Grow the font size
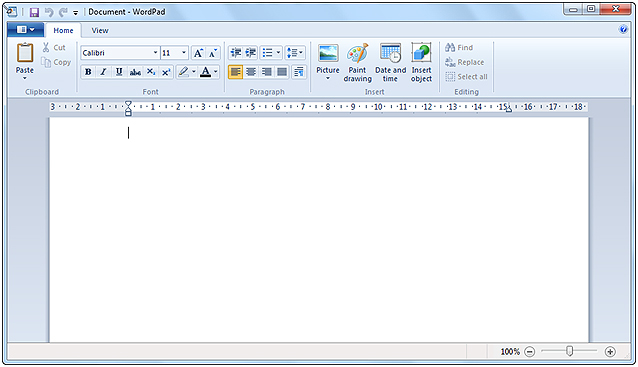Screen dimensions: 638x367 point(198,53)
